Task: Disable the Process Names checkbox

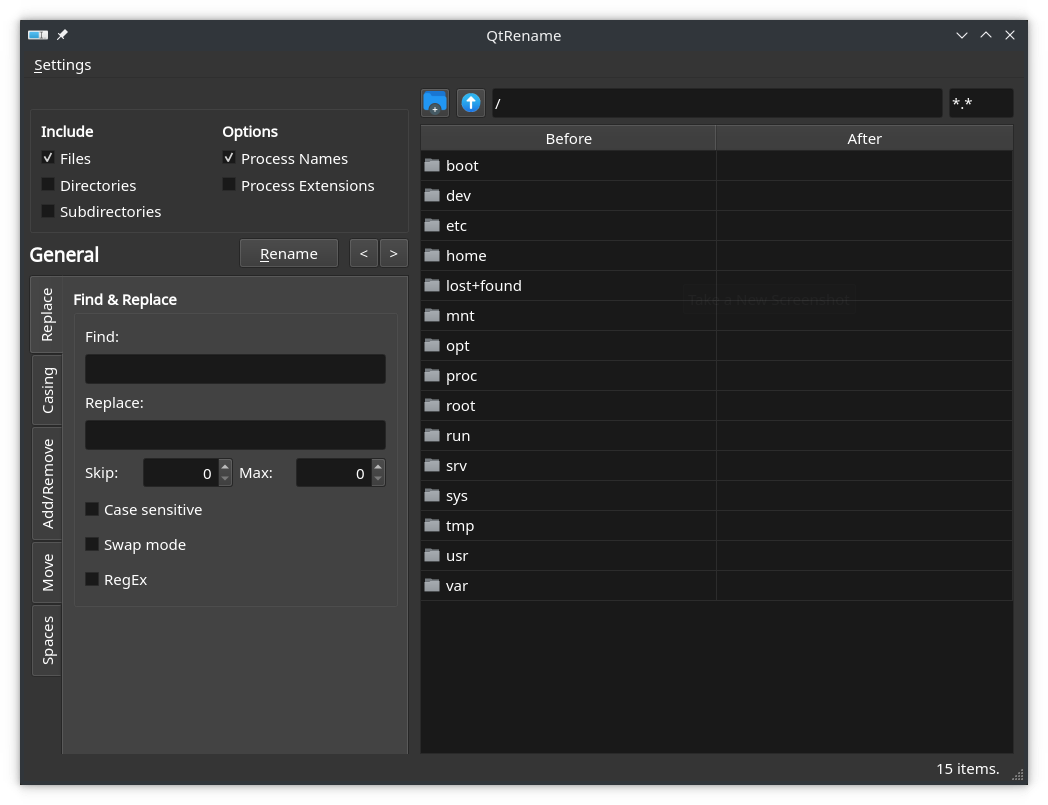Action: [228, 157]
